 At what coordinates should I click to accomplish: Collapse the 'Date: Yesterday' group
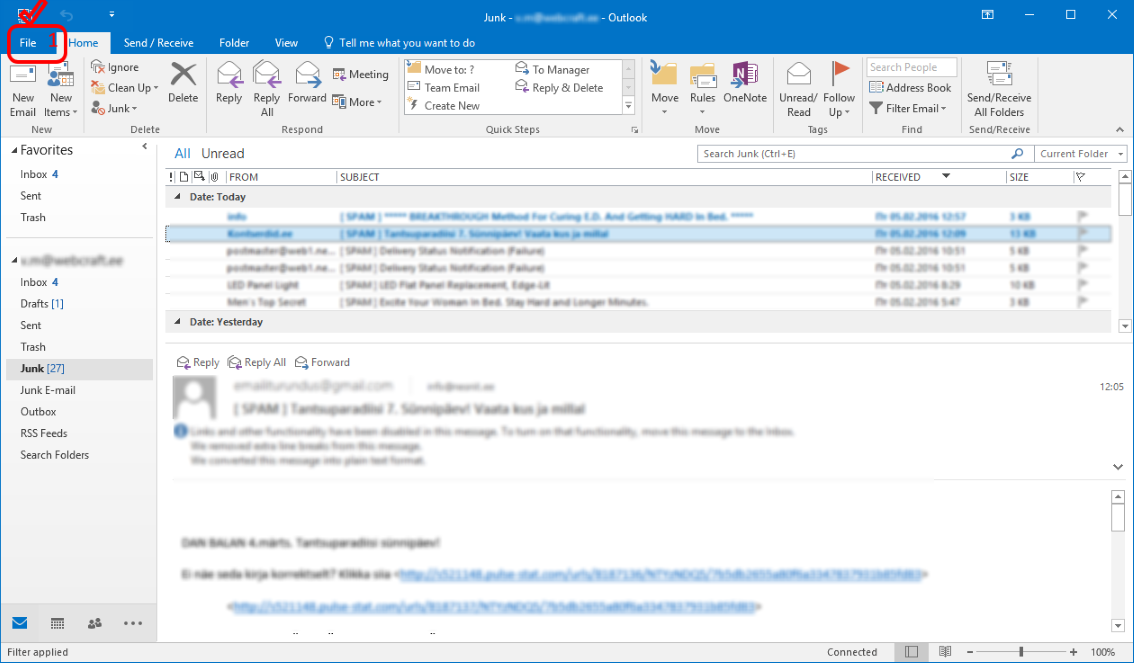[x=178, y=322]
